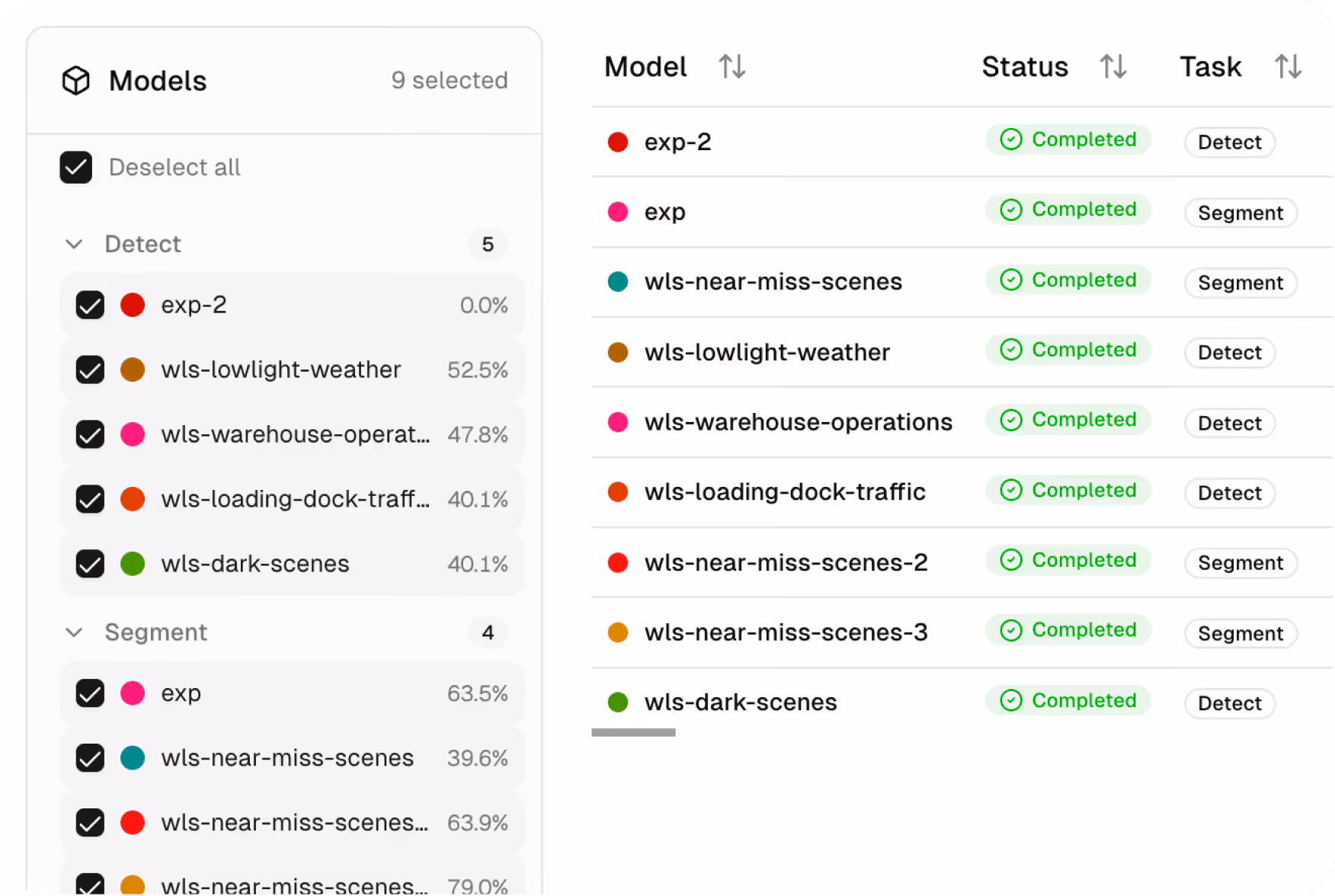The width and height of the screenshot is (1335, 896).
Task: Click Detect task tag on exp-2 row
Action: coord(1230,142)
